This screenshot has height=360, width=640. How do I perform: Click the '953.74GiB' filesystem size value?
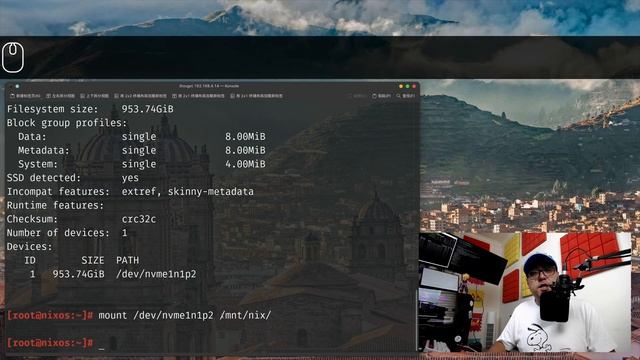tap(147, 109)
